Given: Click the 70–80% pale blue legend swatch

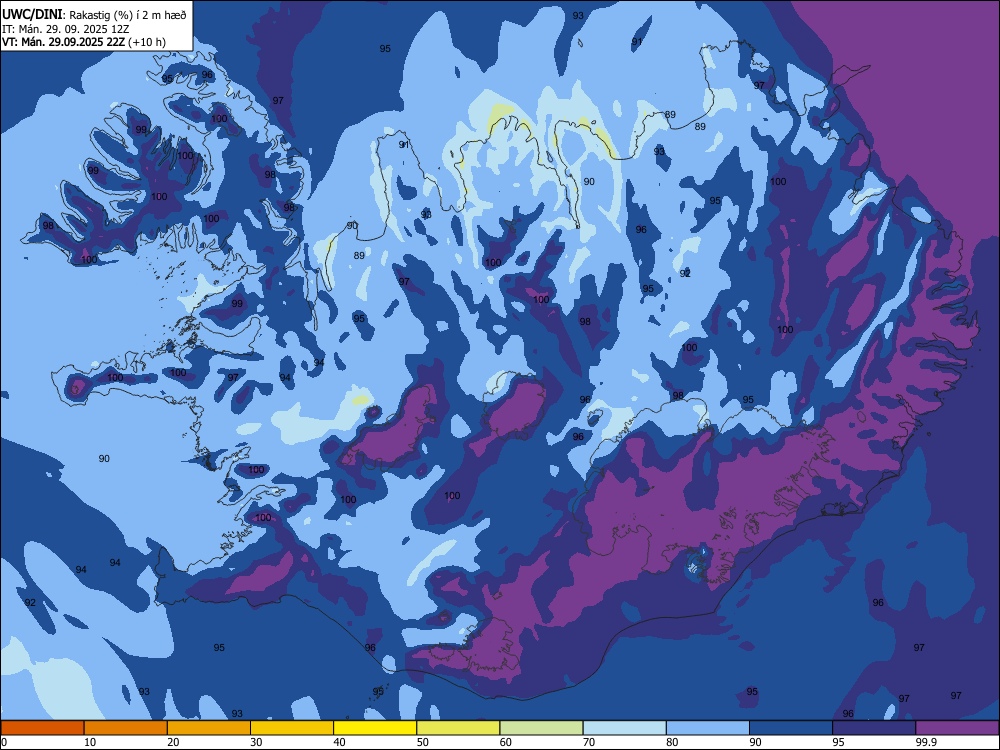Looking at the screenshot, I should (x=624, y=728).
